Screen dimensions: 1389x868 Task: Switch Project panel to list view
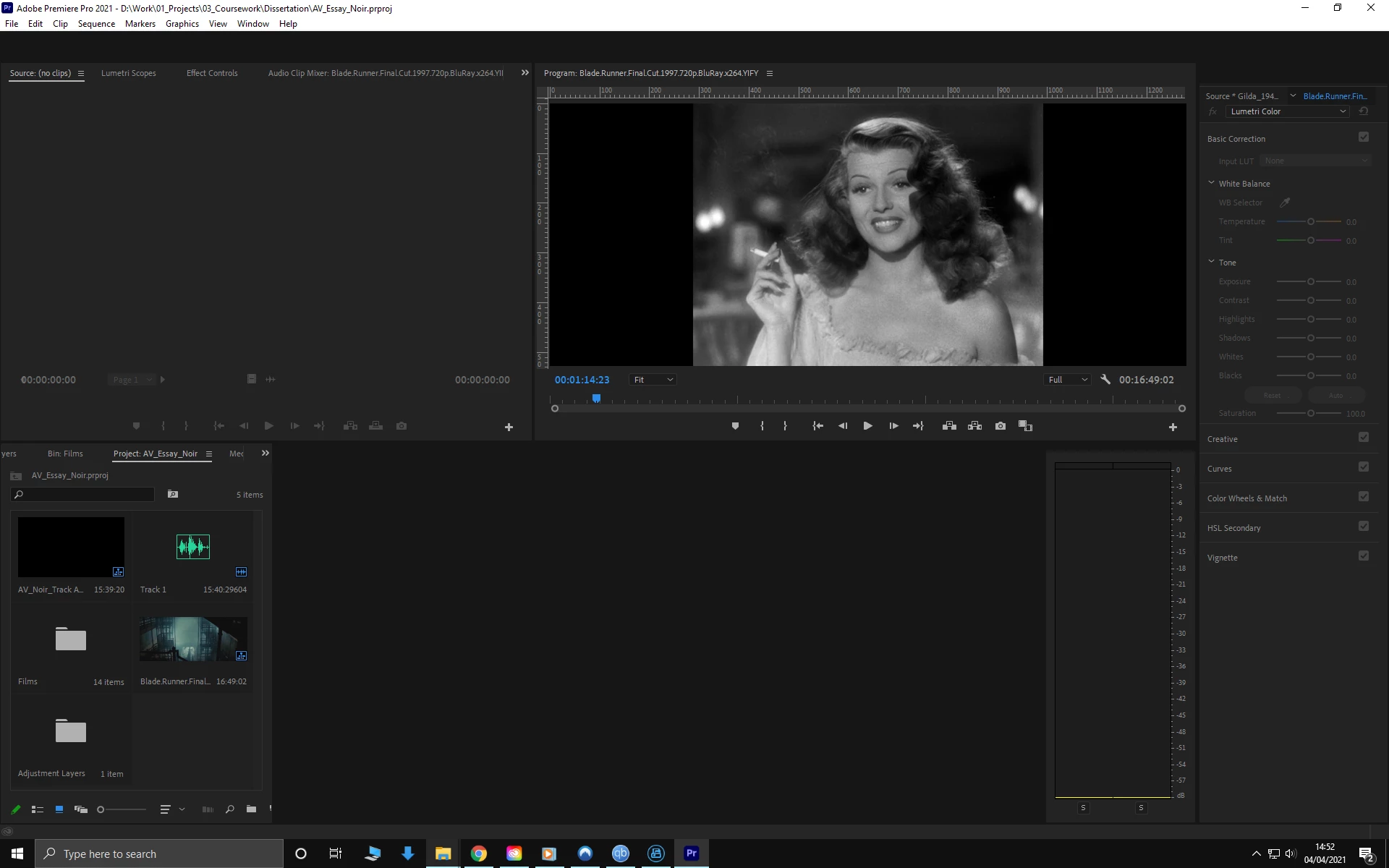pos(38,809)
